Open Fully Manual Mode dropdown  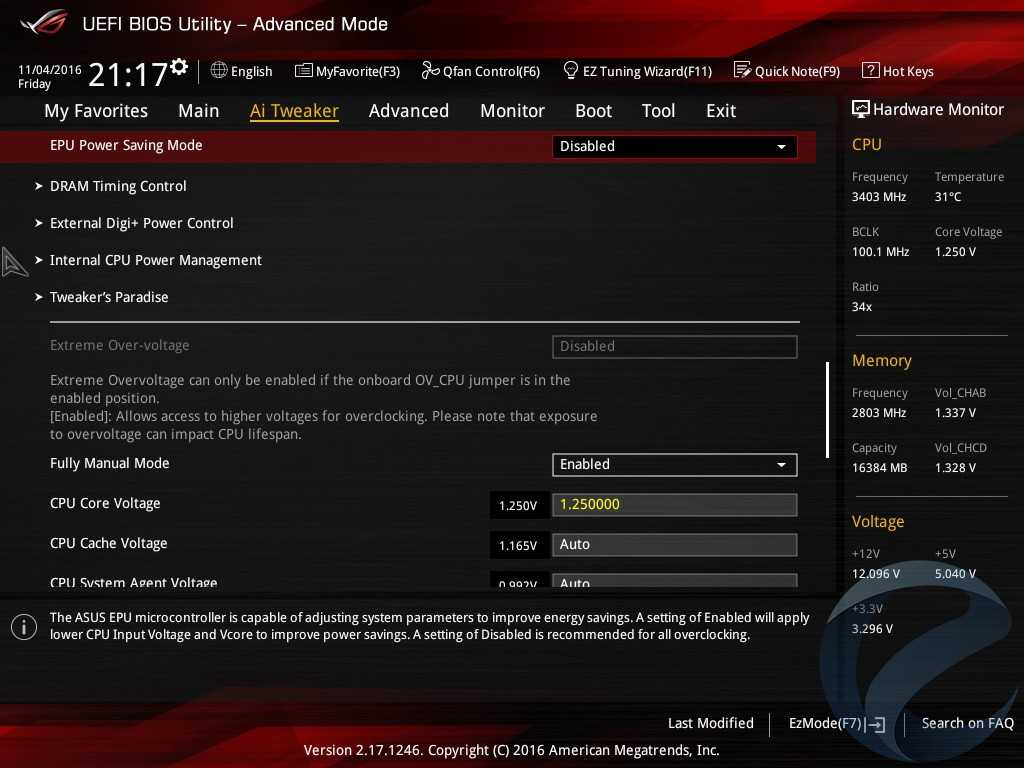[674, 464]
